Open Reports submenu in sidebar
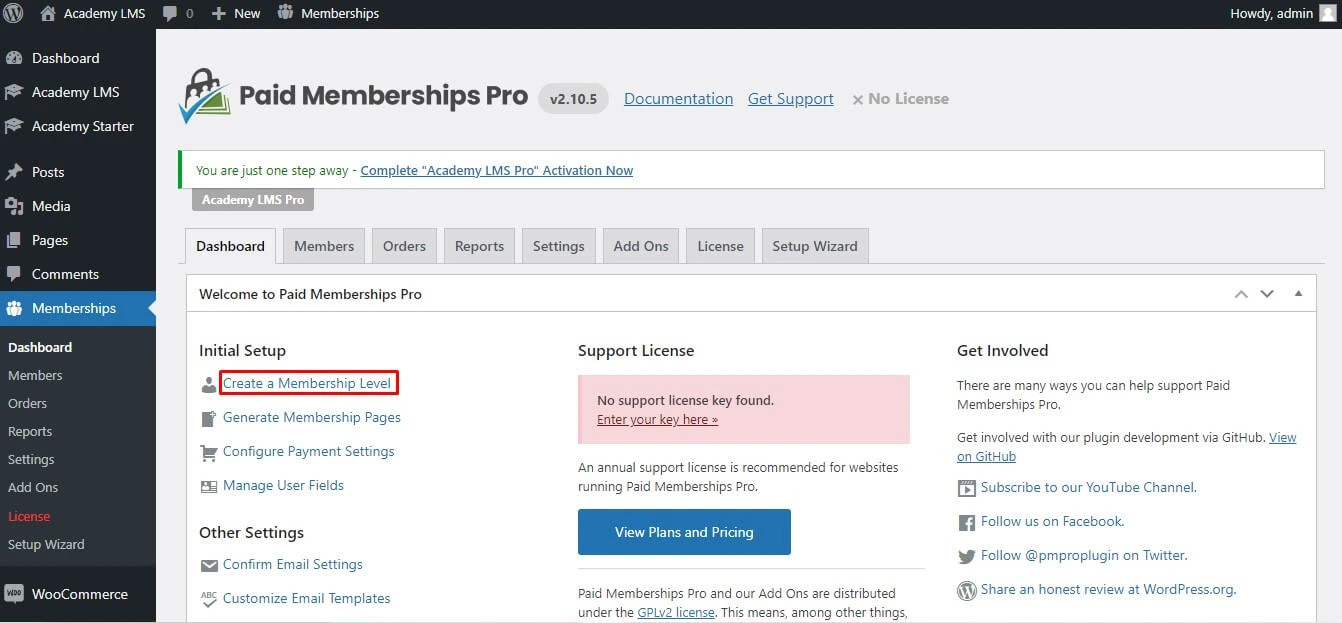Screen dimensions: 1342x623 tap(30, 431)
